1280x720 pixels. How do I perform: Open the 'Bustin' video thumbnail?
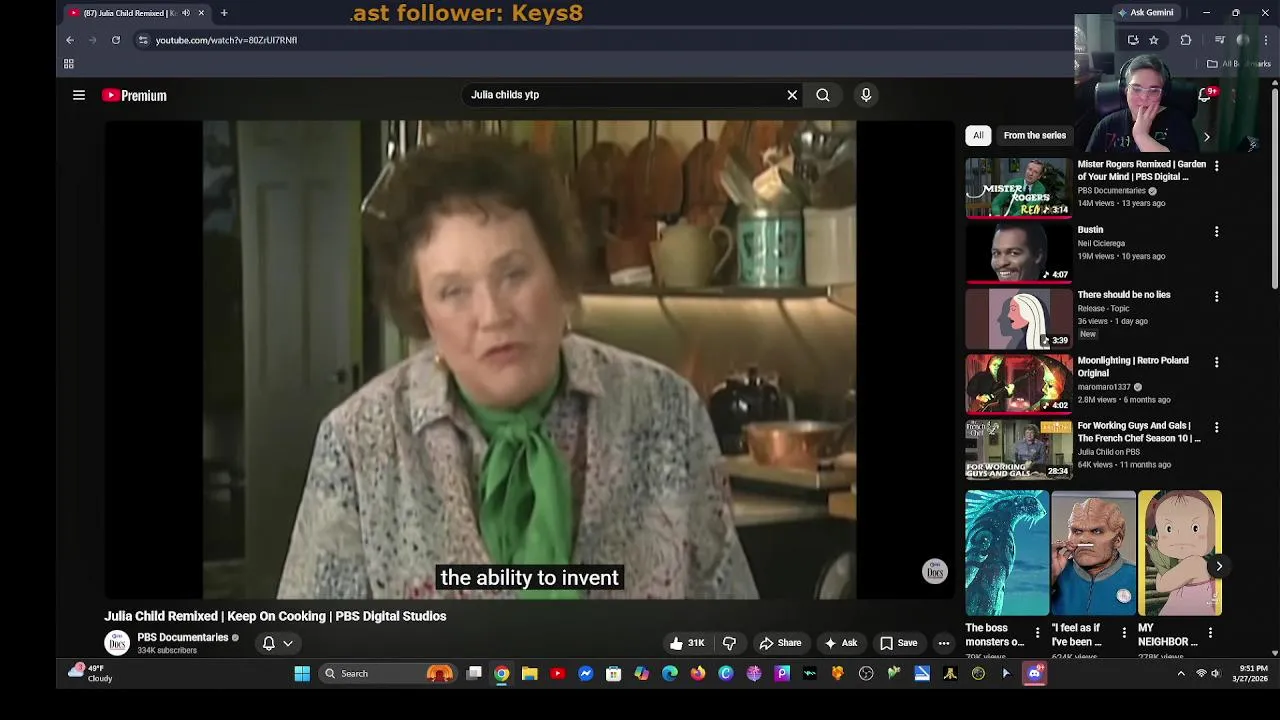point(1018,252)
